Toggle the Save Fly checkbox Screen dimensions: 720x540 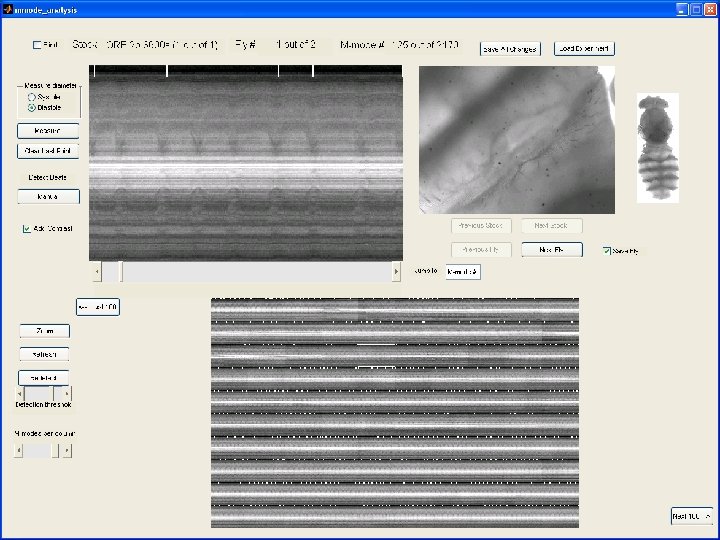607,250
